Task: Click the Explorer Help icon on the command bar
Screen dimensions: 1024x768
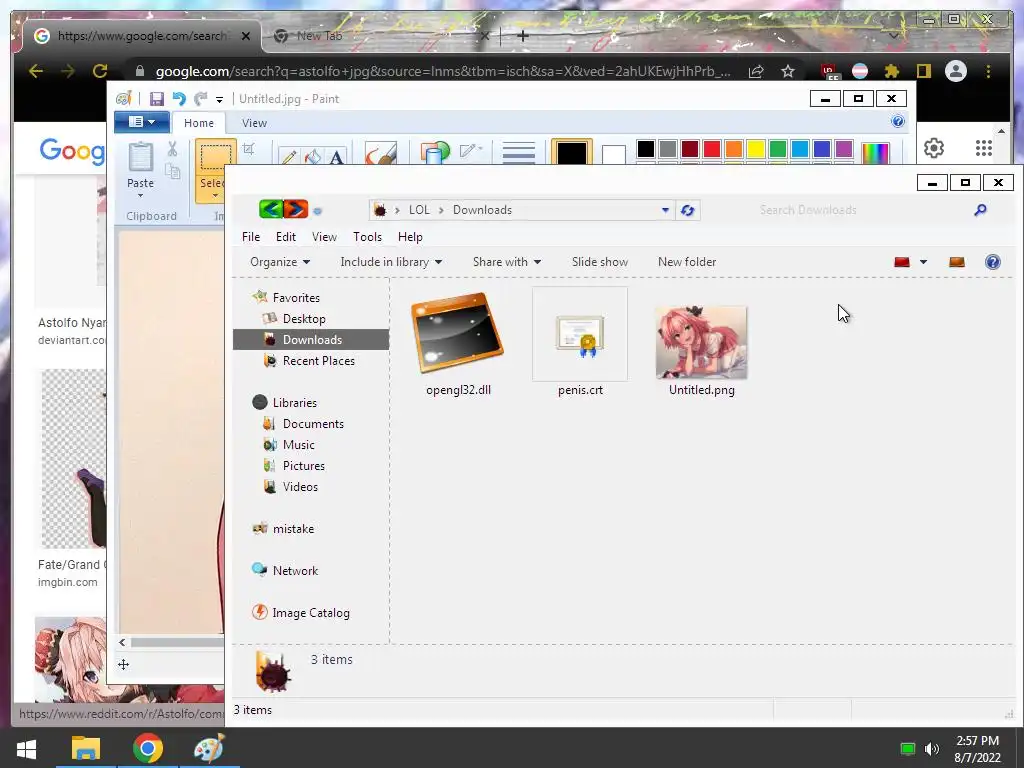Action: [x=993, y=262]
